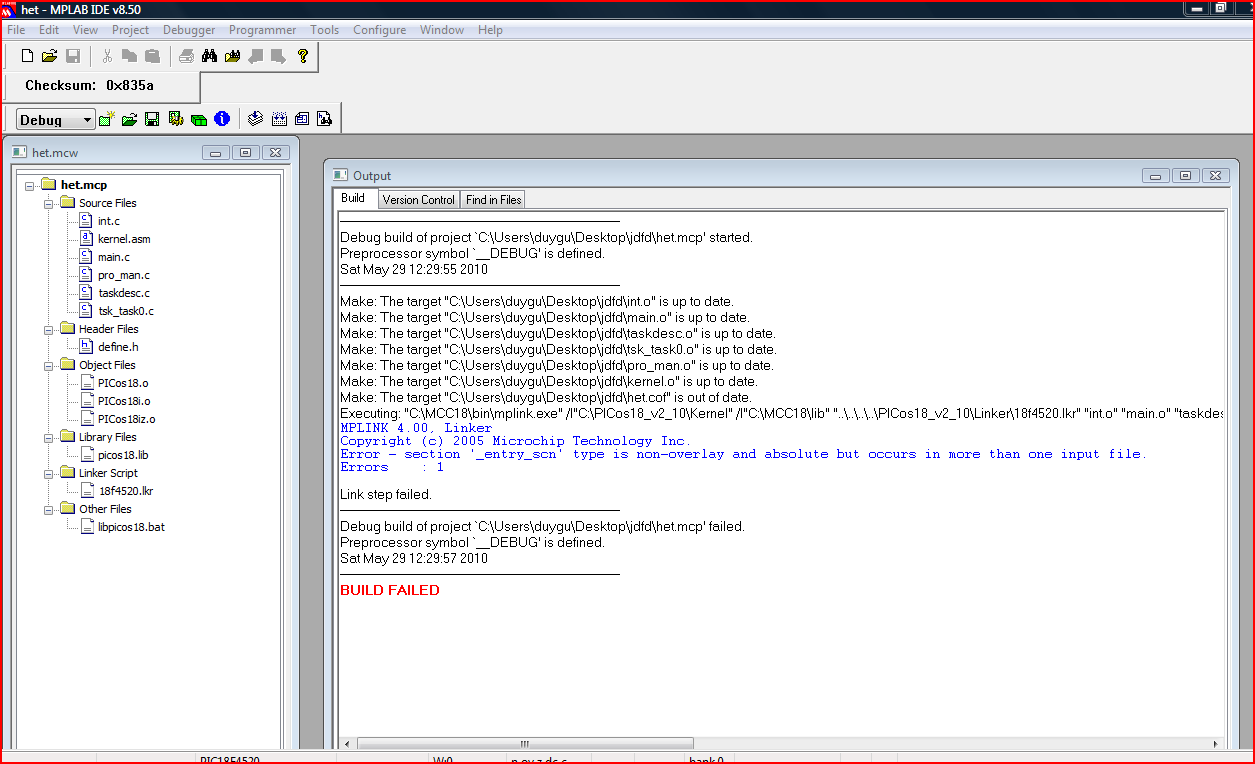The height and width of the screenshot is (764, 1255).
Task: Click the green save workspace disk icon
Action: pos(152,119)
